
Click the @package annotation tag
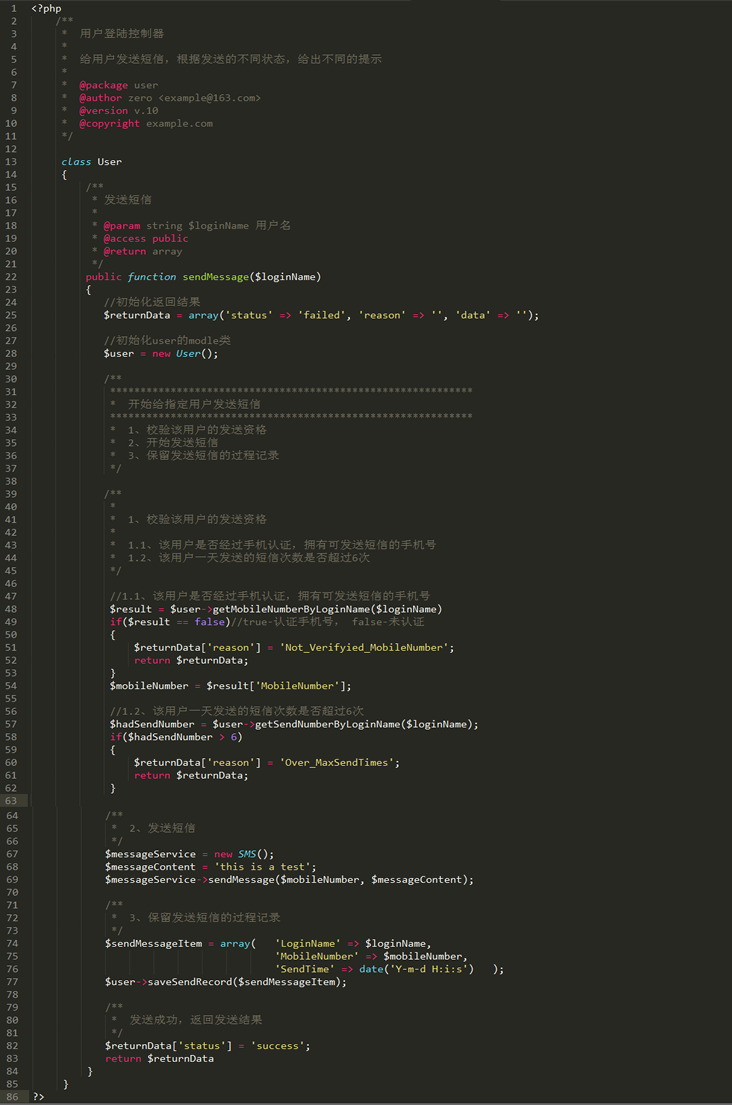[103, 85]
